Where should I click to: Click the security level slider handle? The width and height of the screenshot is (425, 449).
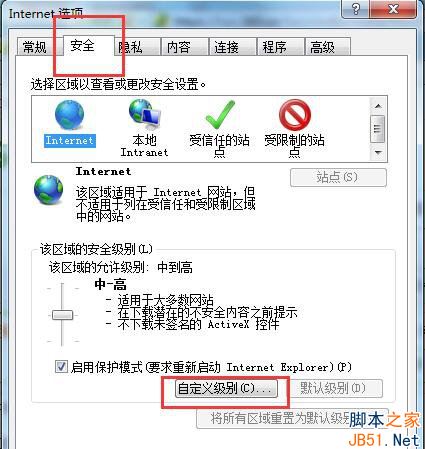coord(62,315)
